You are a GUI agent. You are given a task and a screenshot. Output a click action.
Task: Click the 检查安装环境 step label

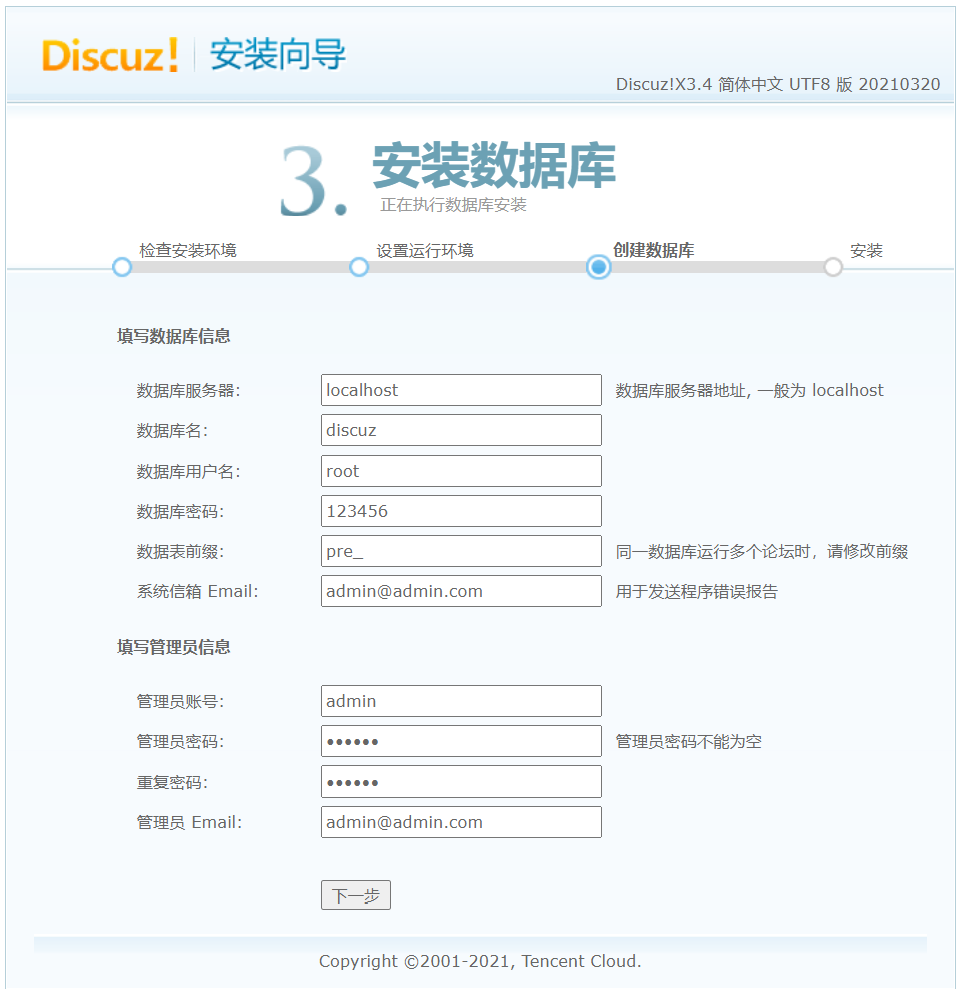click(x=188, y=250)
